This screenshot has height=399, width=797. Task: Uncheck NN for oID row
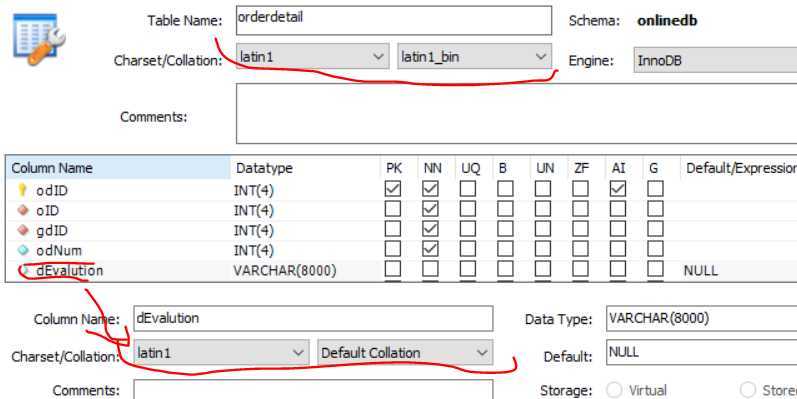(430, 209)
